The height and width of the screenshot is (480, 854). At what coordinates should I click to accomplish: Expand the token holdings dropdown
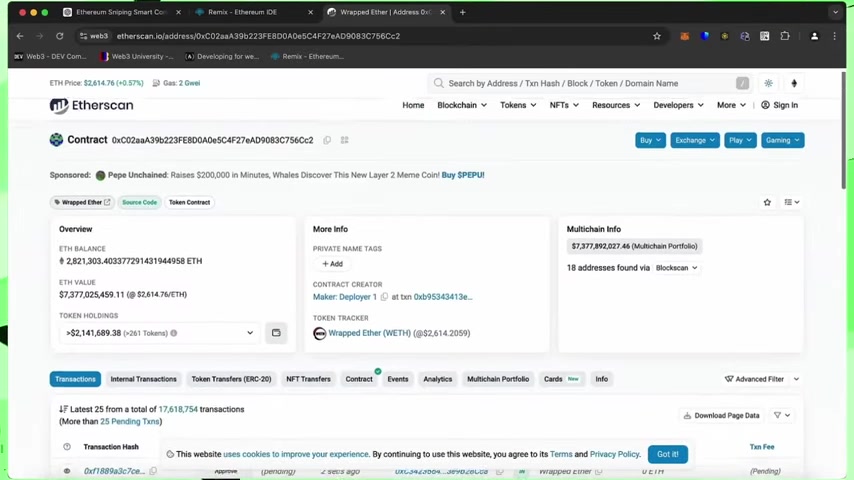(x=160, y=333)
